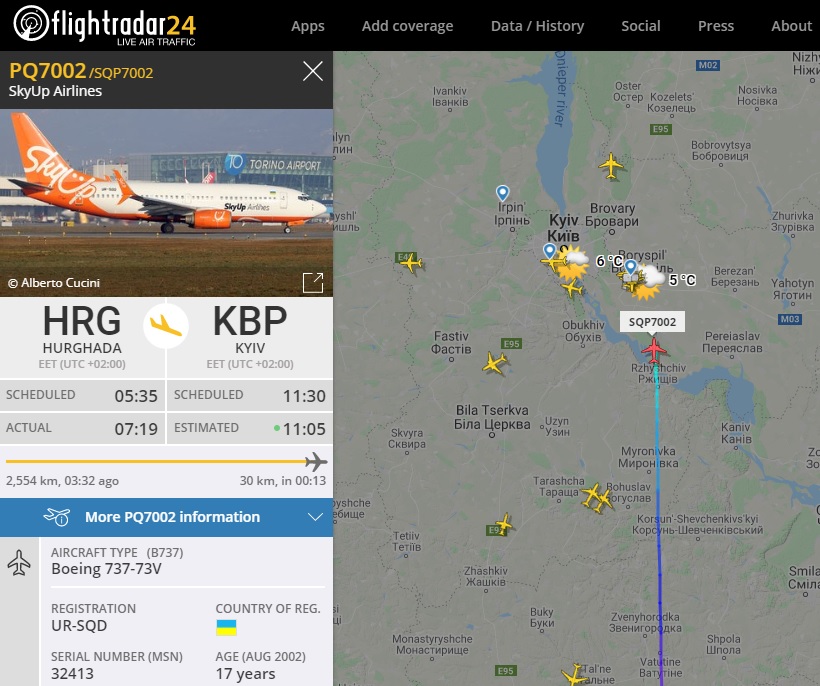Viewport: 820px width, 686px height.
Task: Open the Data / History menu
Action: coord(537,26)
